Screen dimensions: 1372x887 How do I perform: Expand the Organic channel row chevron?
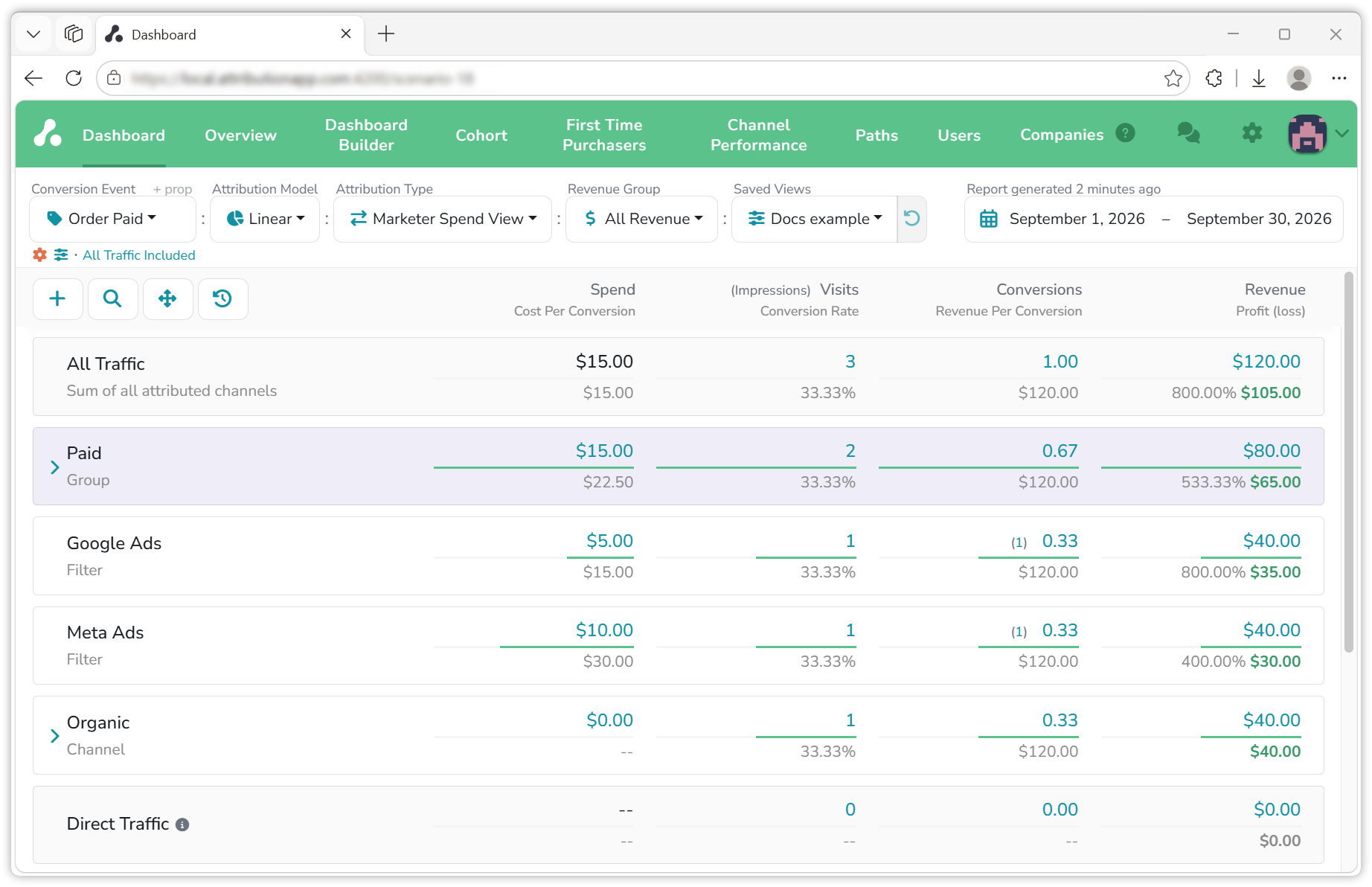(x=54, y=736)
